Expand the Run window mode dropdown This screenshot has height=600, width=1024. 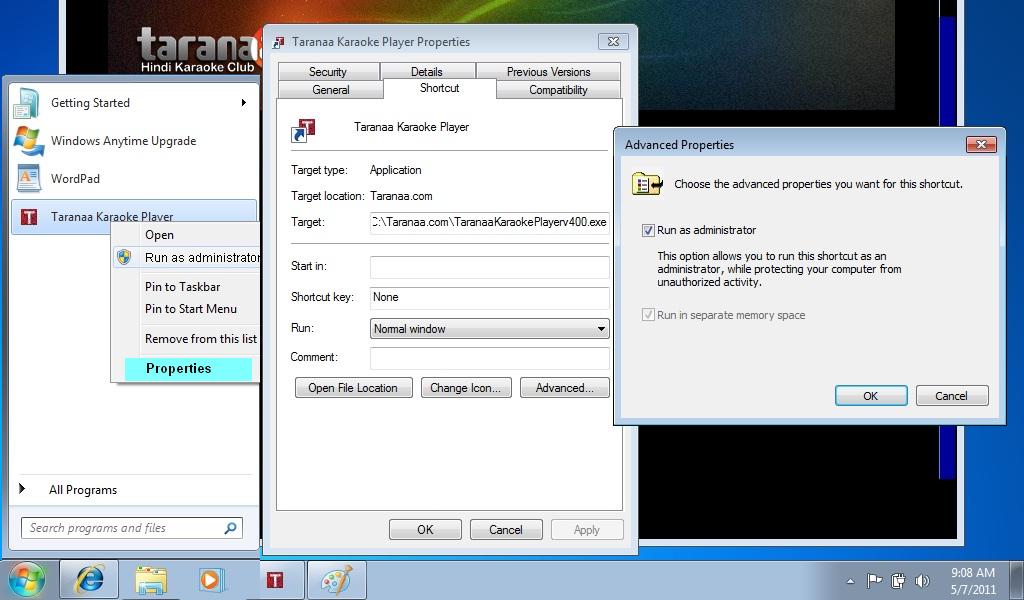(601, 329)
